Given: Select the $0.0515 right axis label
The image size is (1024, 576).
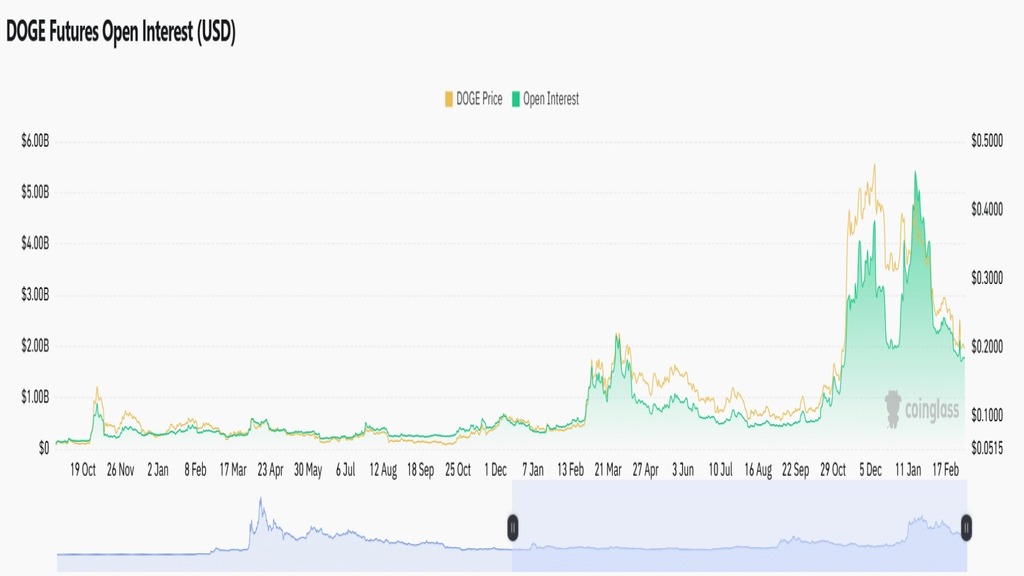Looking at the screenshot, I should coord(987,449).
